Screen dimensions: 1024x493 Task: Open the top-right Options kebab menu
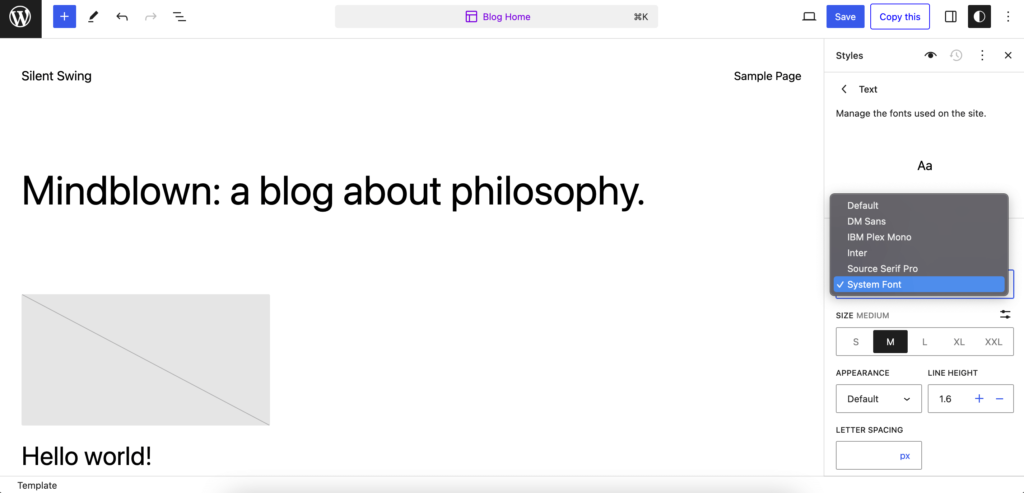point(1008,17)
